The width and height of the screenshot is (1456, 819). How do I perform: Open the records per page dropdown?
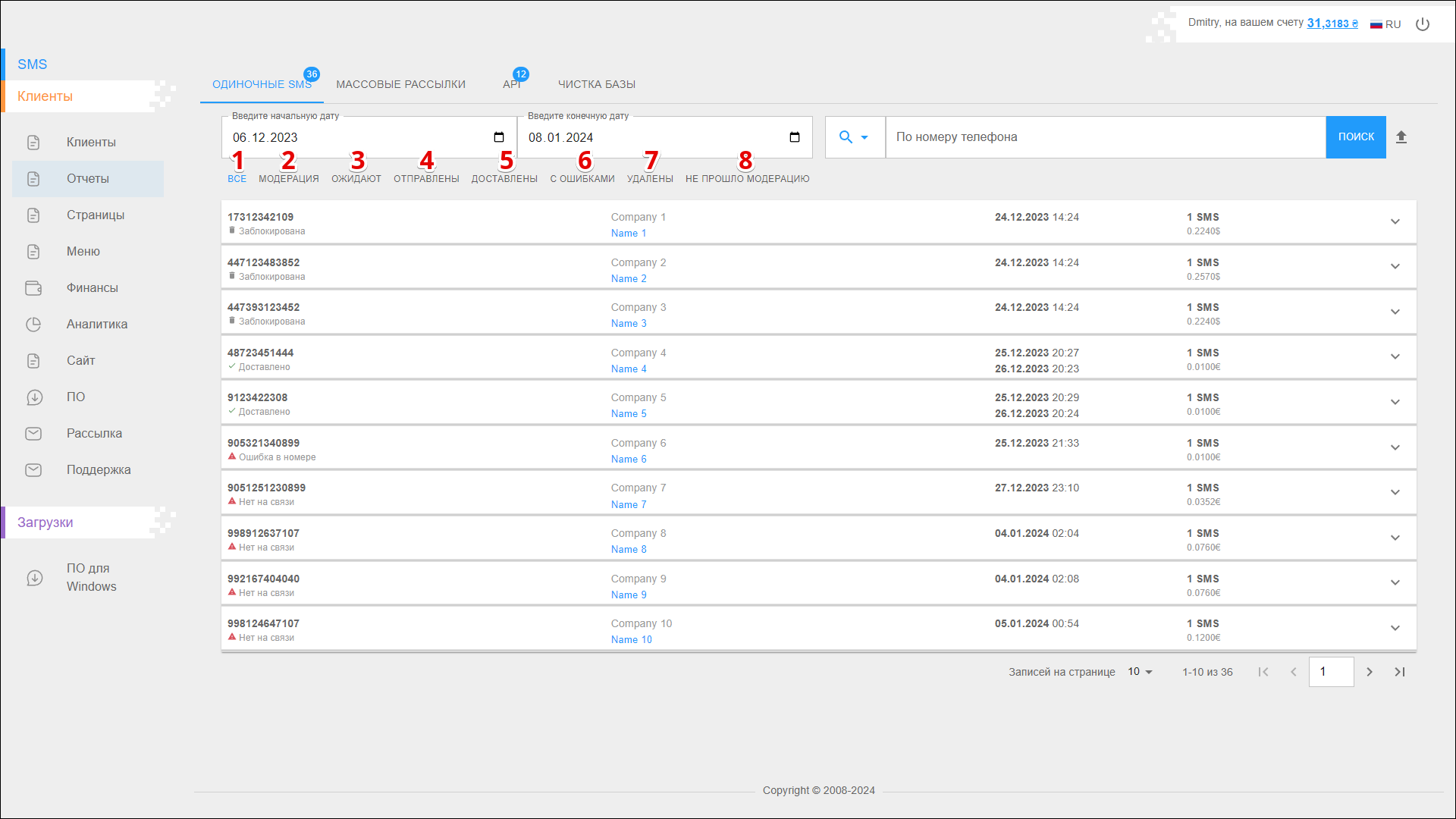1140,672
